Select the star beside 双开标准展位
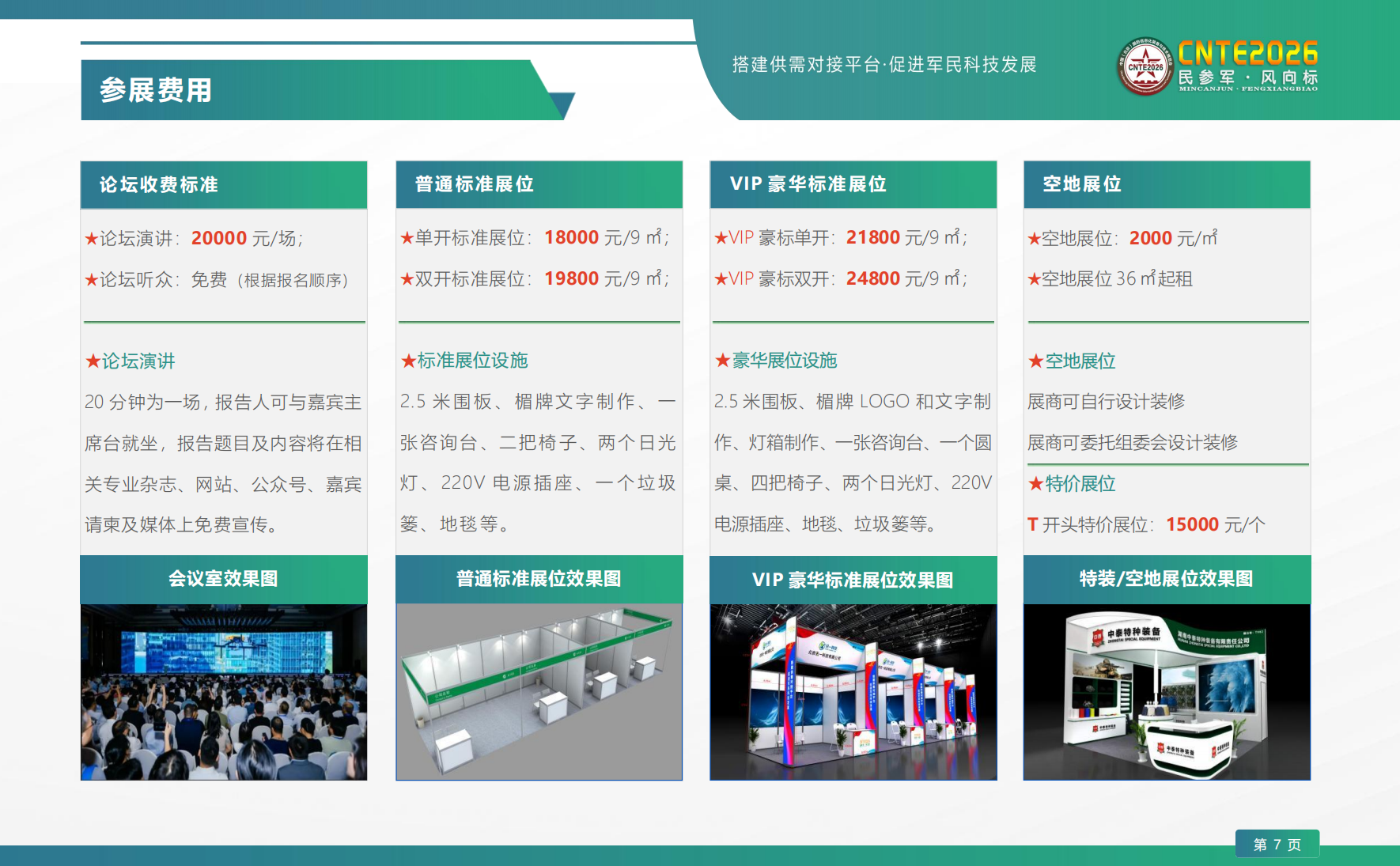This screenshot has height=866, width=1400. coord(406,278)
